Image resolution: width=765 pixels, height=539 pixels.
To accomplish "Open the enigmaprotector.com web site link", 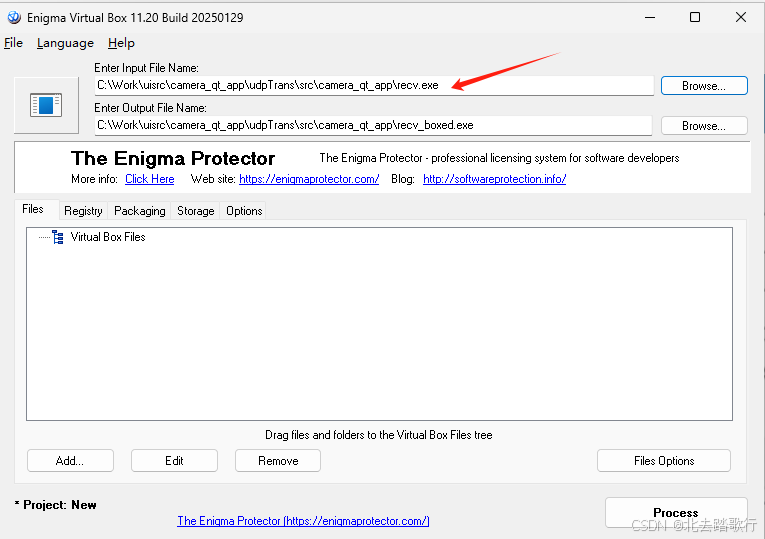I will click(309, 179).
